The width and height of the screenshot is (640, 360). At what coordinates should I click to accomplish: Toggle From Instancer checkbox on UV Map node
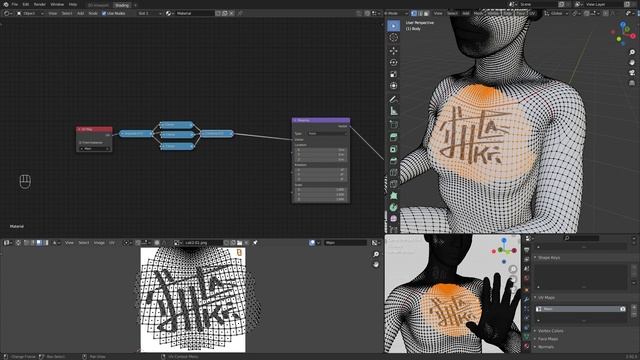pyautogui.click(x=80, y=142)
